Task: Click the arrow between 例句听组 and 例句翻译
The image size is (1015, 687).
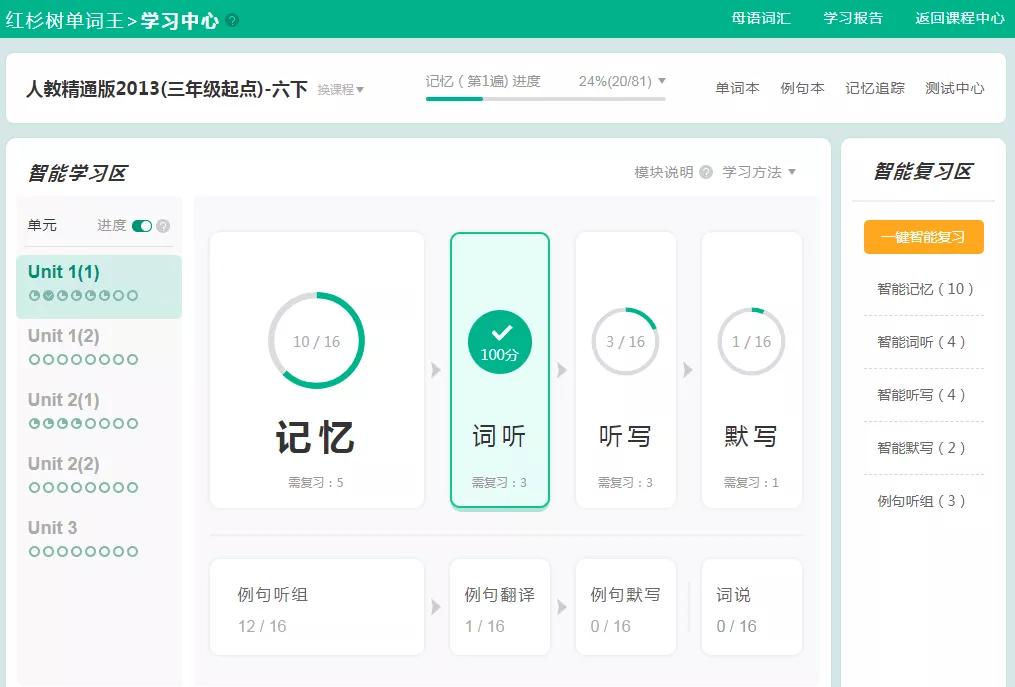Action: point(436,607)
